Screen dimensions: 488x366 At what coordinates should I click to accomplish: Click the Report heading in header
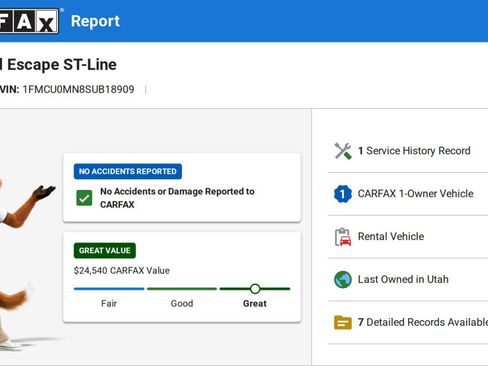click(x=95, y=21)
